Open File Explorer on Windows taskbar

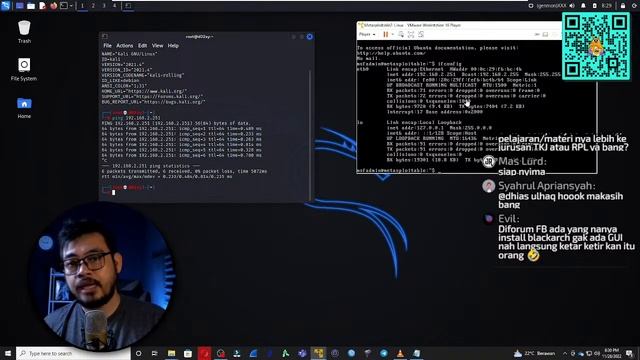[x=171, y=353]
